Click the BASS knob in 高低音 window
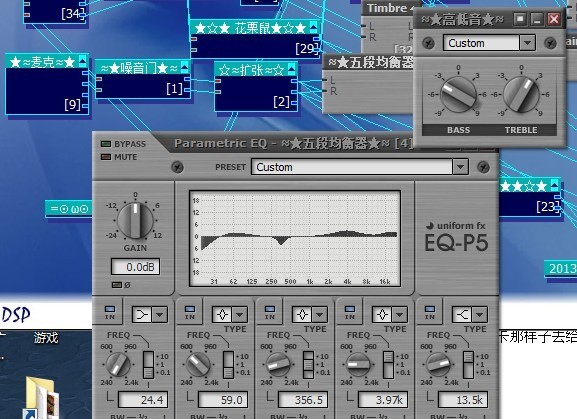Viewport: 577px width, 419px height. coord(459,95)
